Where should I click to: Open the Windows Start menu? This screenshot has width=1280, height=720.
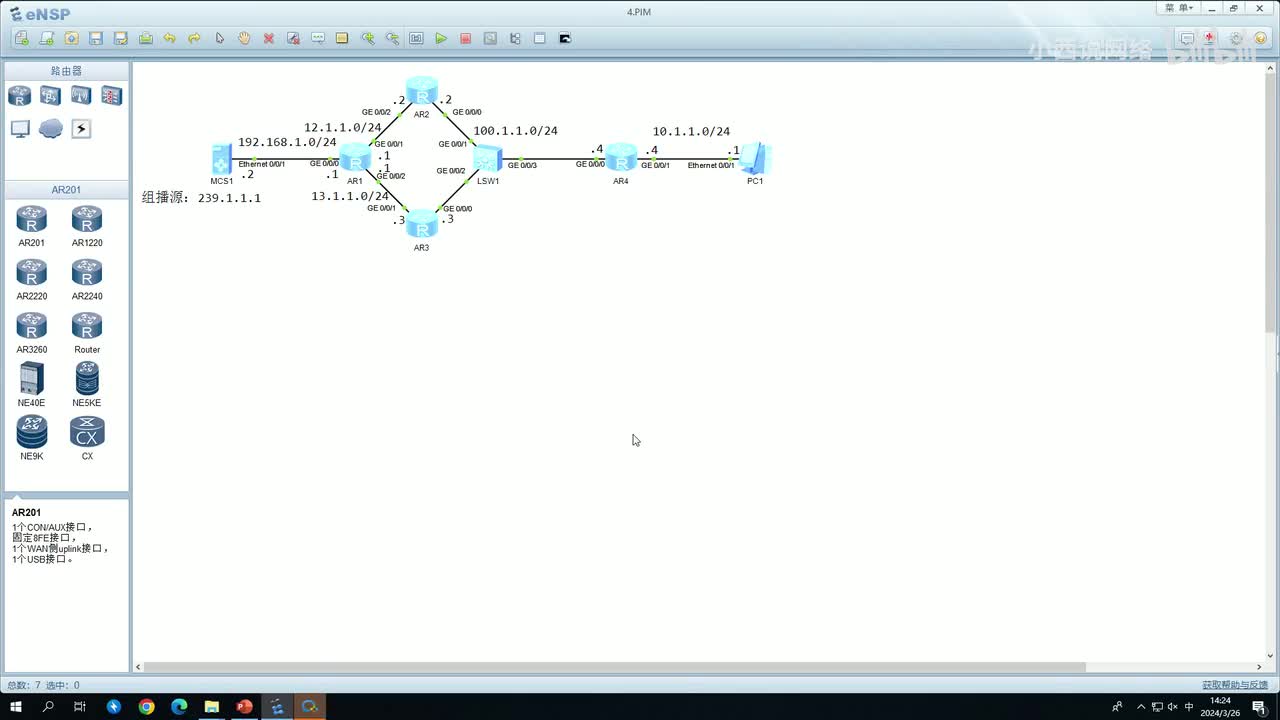click(x=16, y=707)
